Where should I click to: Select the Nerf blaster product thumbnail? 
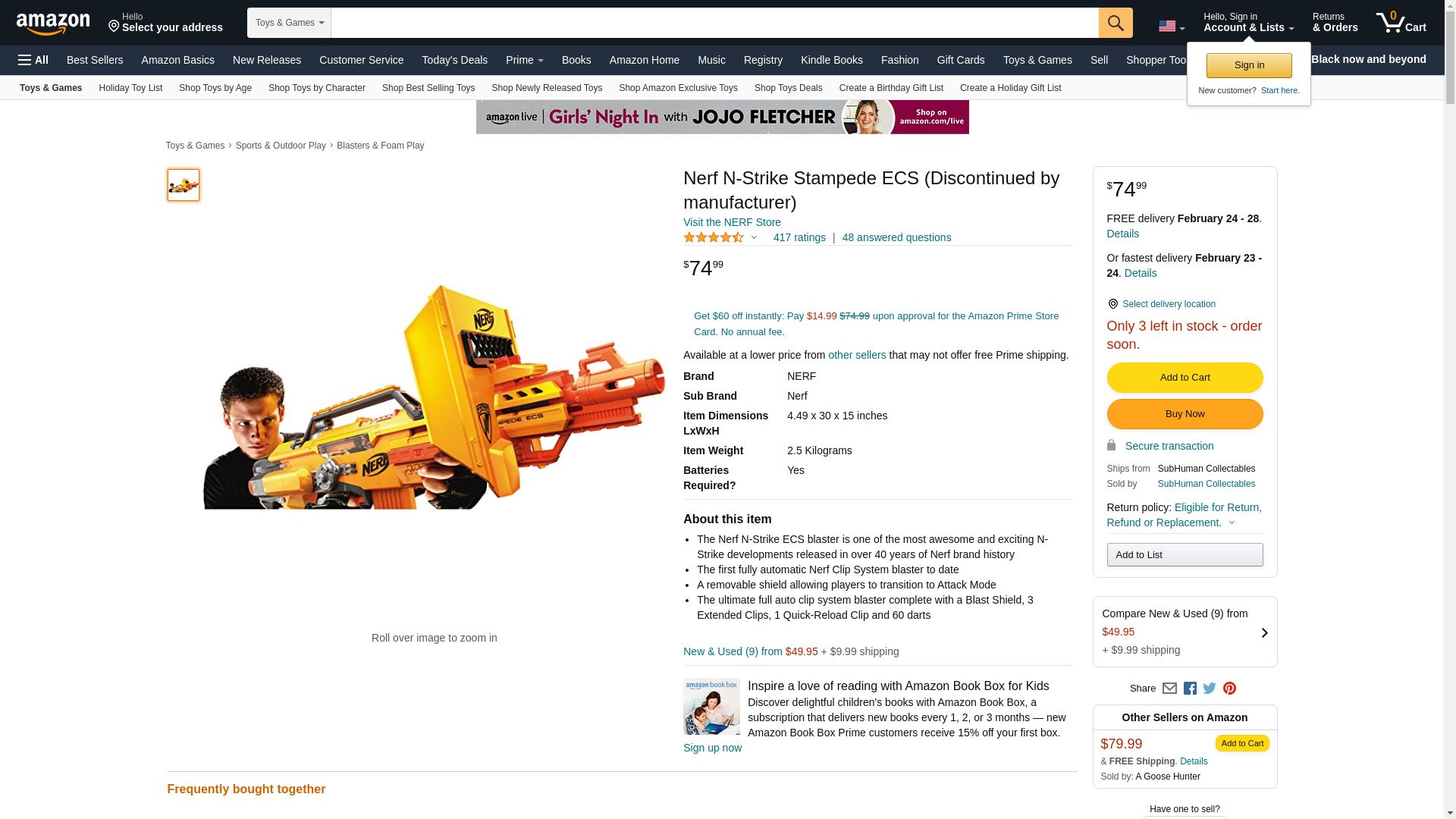click(184, 185)
